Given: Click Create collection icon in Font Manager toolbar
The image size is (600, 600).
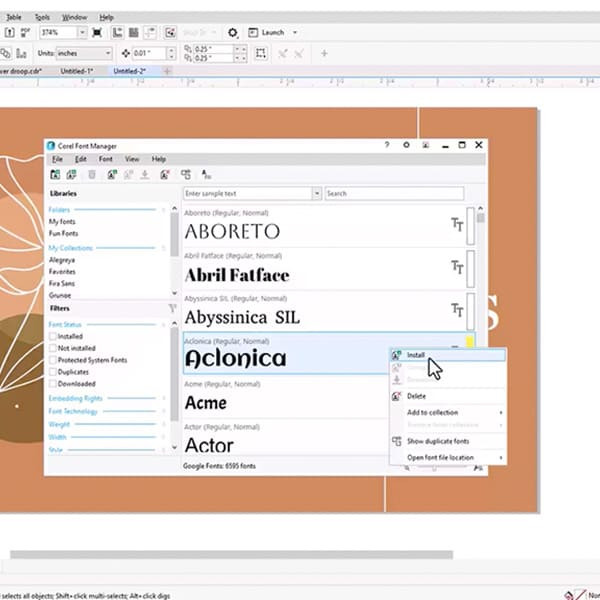Looking at the screenshot, I should (x=72, y=175).
